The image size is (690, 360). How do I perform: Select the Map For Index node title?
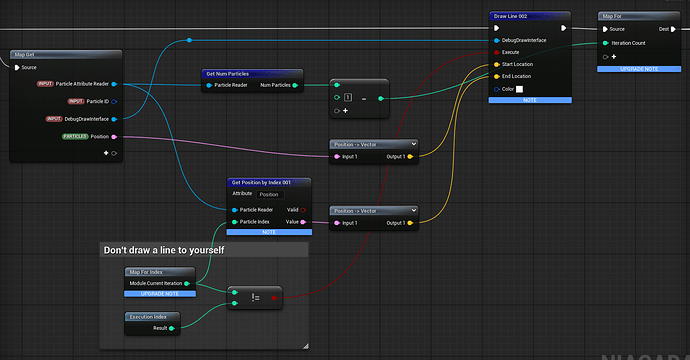(146, 272)
